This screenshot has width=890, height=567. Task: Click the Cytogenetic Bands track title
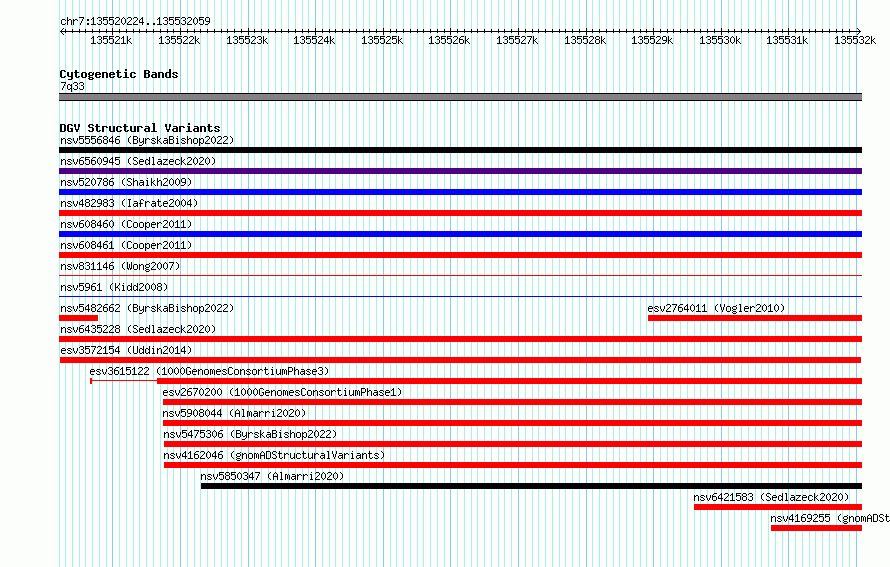tap(119, 74)
